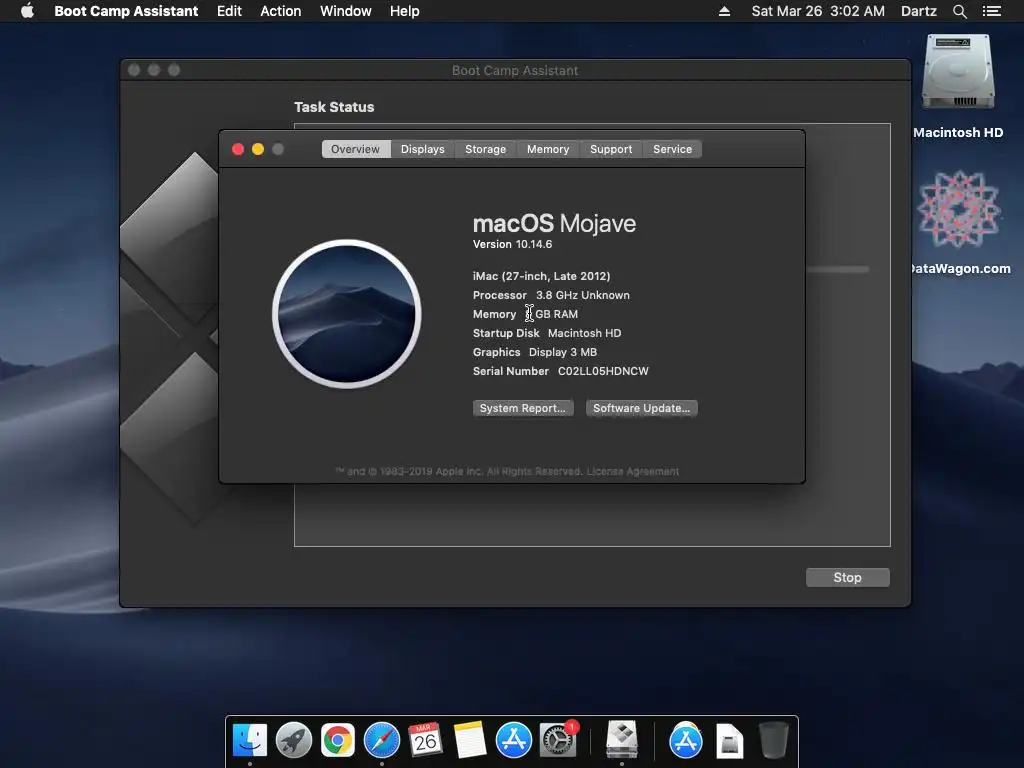This screenshot has width=1024, height=768.
Task: Minimize the About This Mac window
Action: [258, 149]
